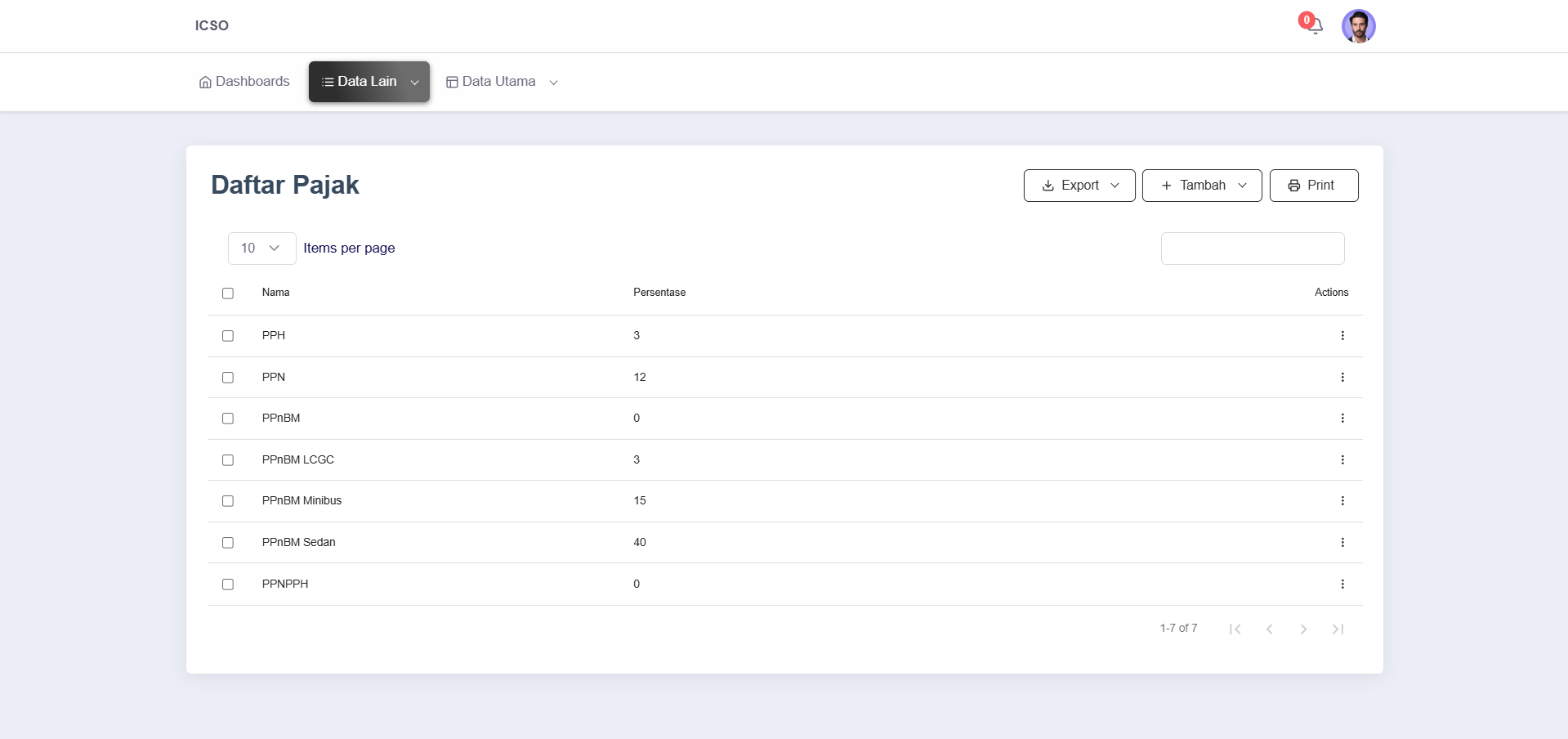Click the user profile avatar
Image resolution: width=1568 pixels, height=739 pixels.
[x=1358, y=26]
